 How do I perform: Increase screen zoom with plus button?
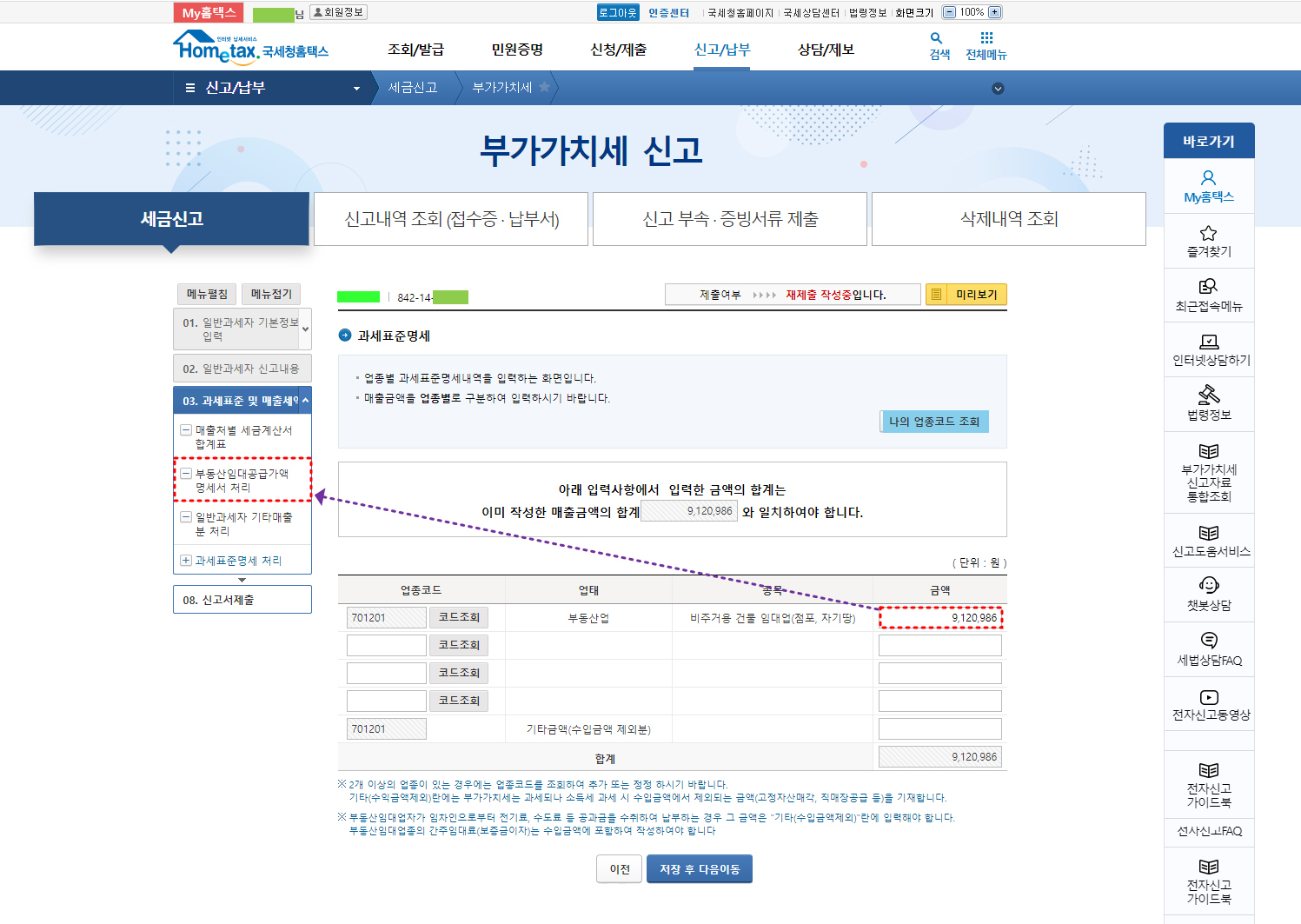[995, 12]
